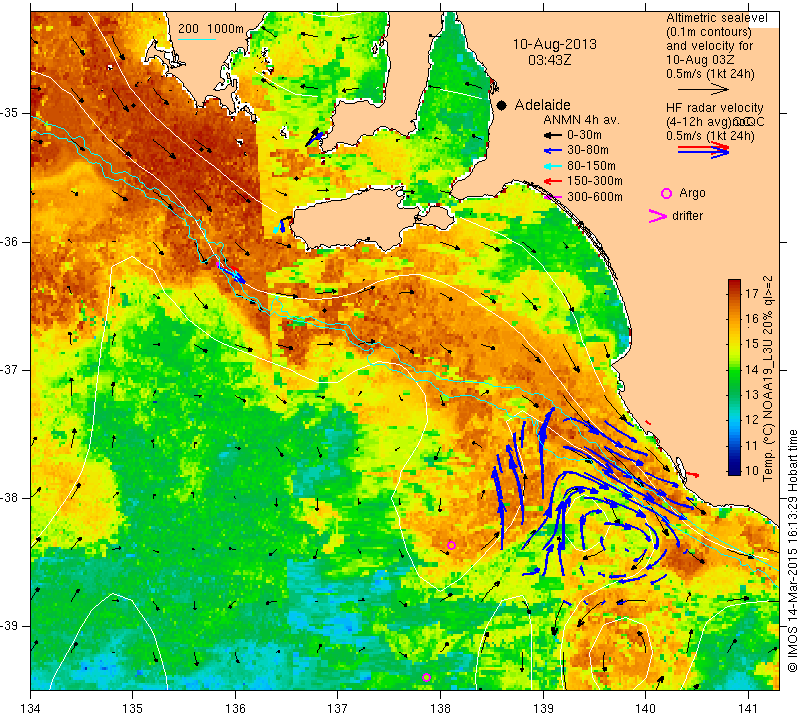
Task: Click the dark red top of color bar
Action: coord(734,283)
